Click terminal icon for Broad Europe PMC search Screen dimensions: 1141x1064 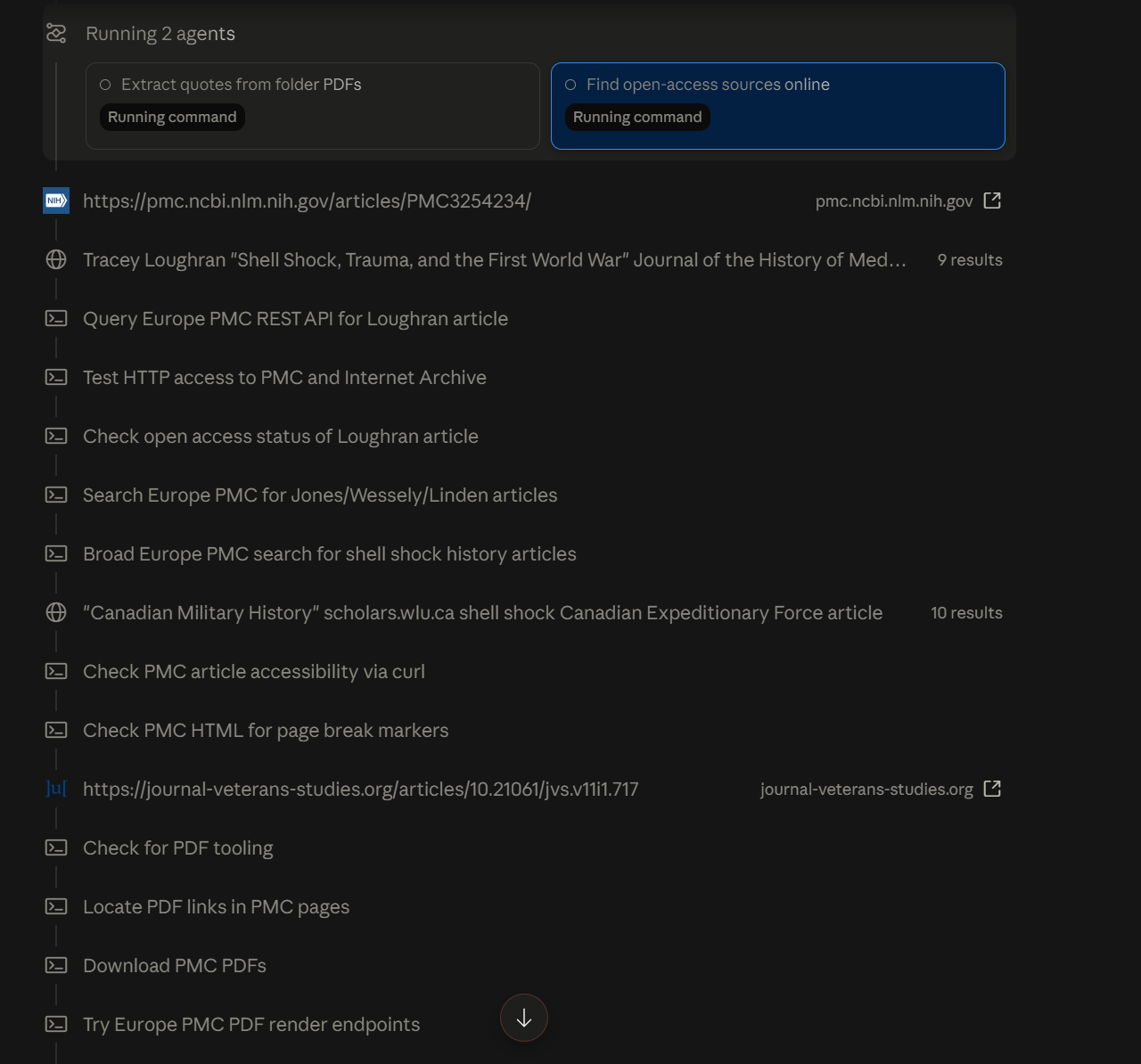[x=56, y=553]
